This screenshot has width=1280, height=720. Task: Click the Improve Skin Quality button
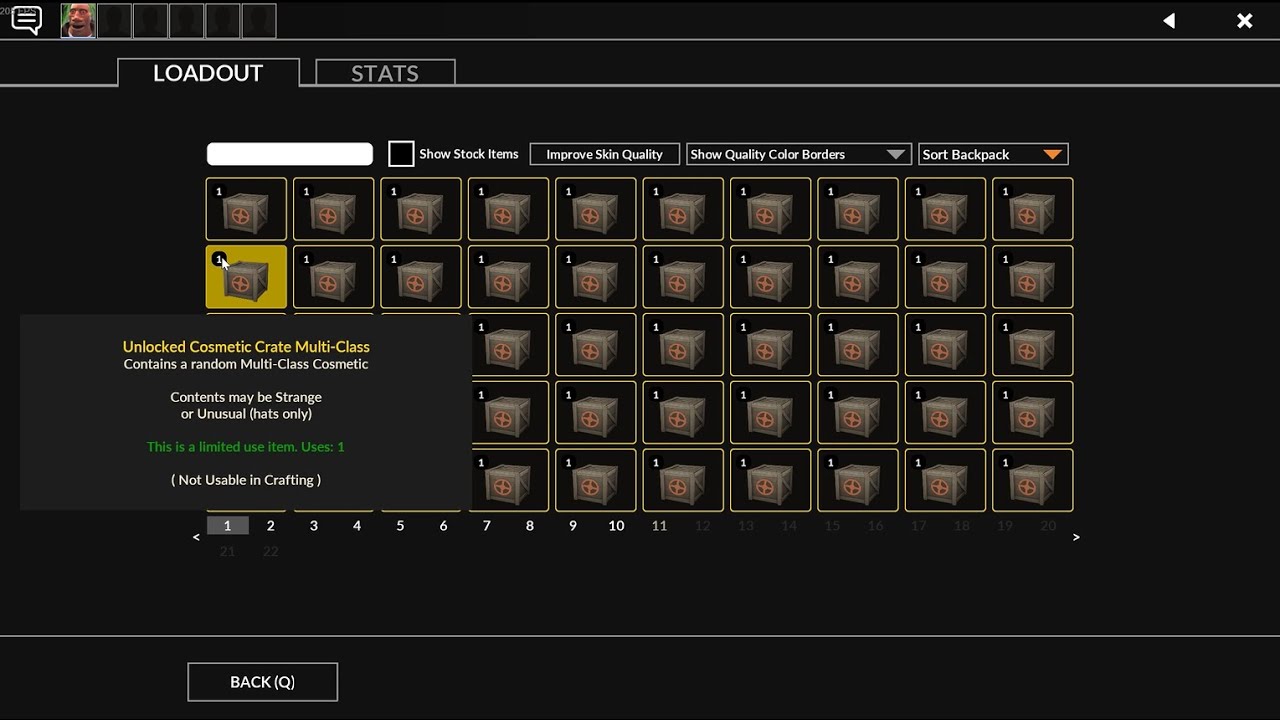[604, 154]
